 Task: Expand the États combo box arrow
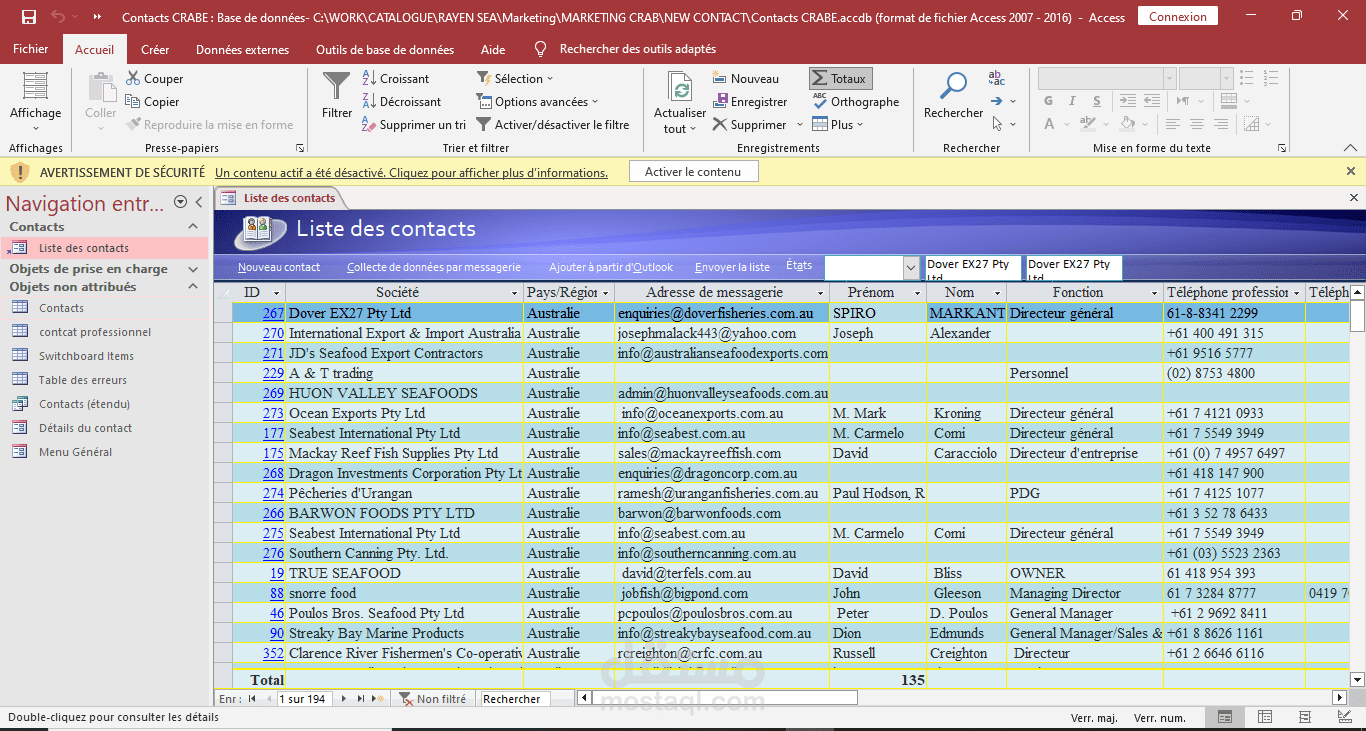[x=911, y=268]
